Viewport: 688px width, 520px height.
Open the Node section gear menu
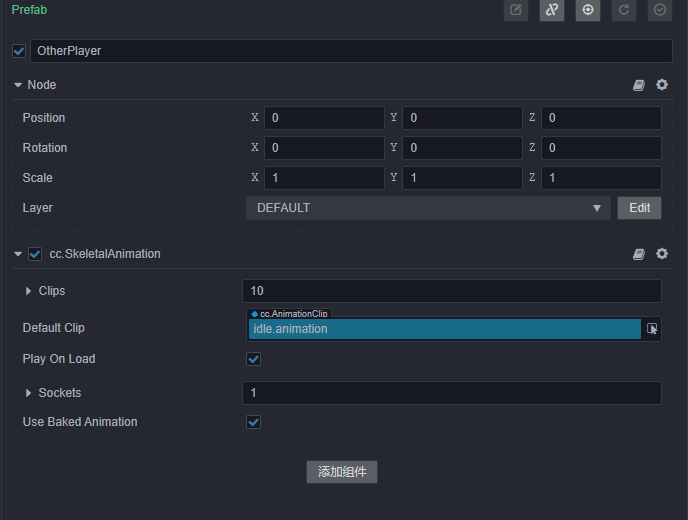(x=662, y=84)
